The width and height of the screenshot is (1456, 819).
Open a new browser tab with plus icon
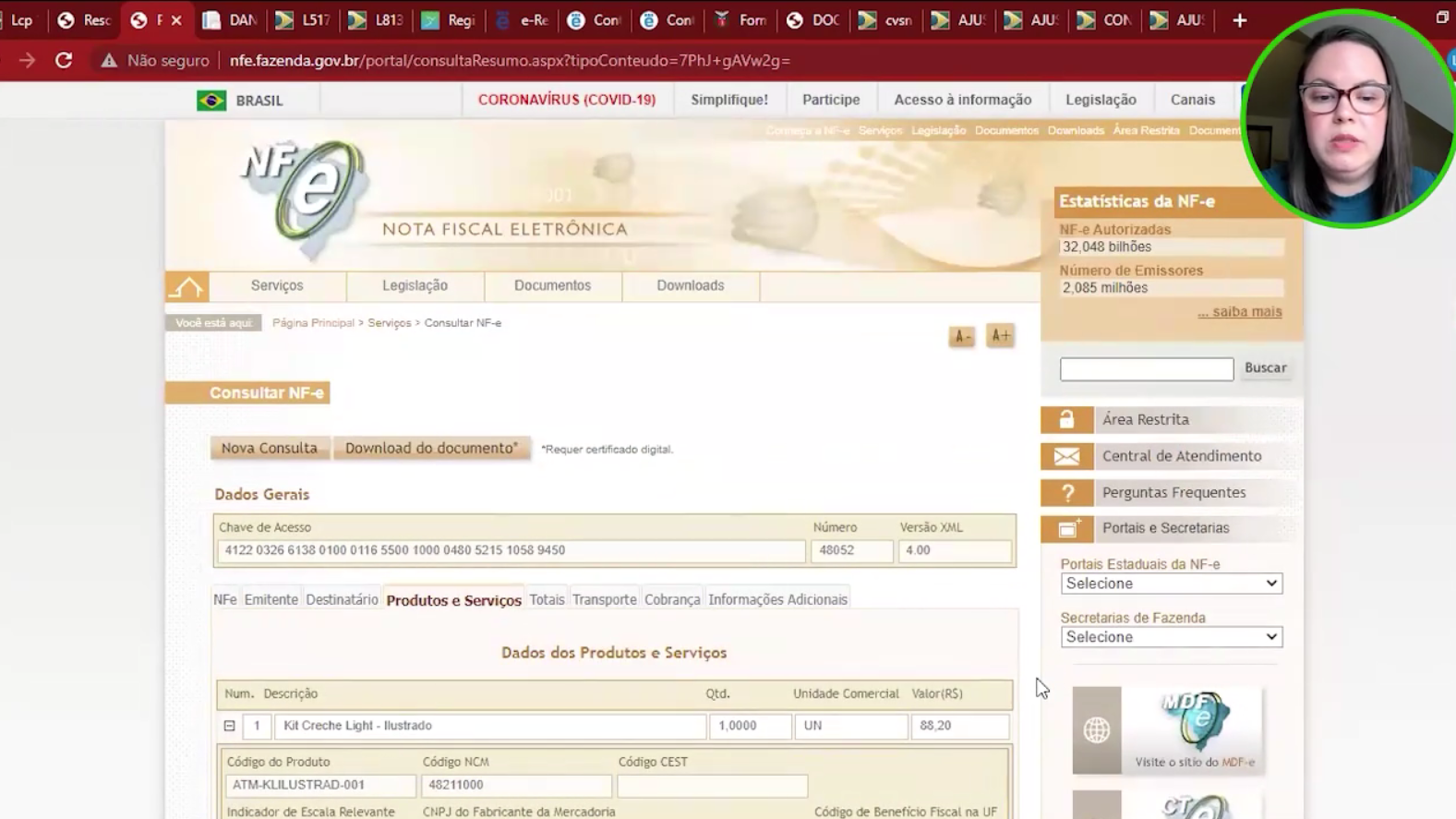1240,20
